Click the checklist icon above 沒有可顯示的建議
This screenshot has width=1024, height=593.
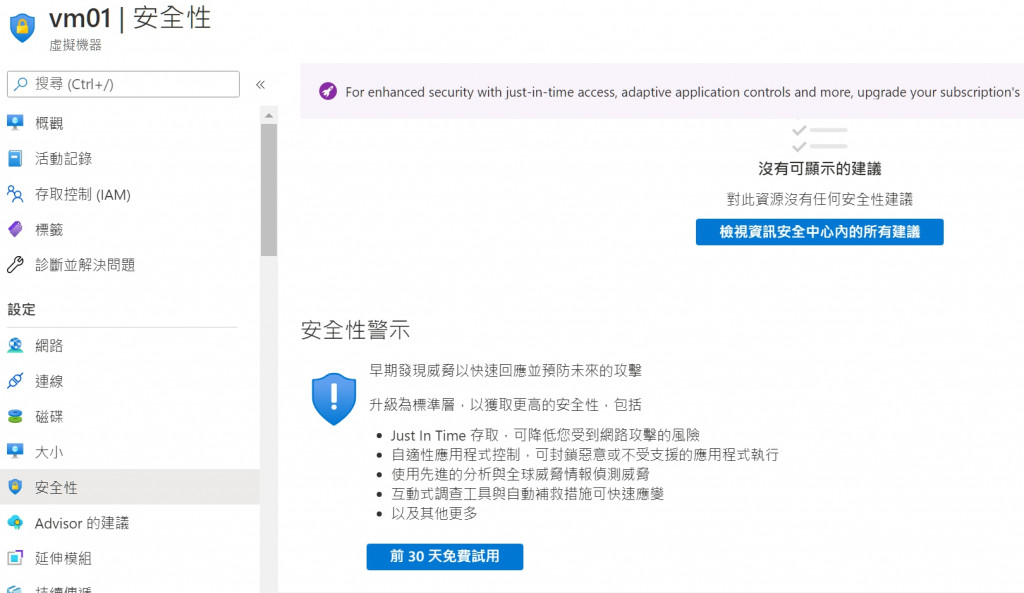click(x=820, y=138)
